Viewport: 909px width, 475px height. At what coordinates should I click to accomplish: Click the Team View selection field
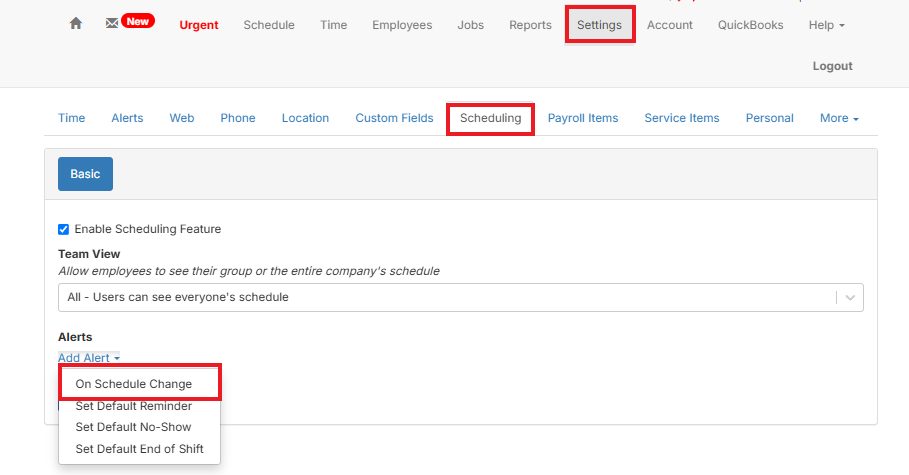pyautogui.click(x=445, y=297)
